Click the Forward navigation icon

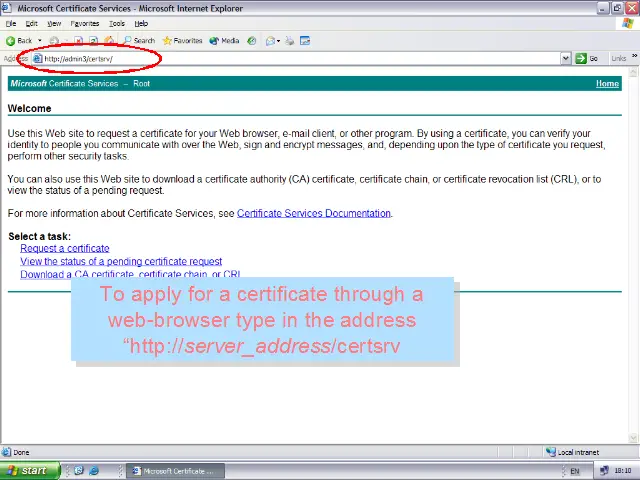tap(54, 40)
